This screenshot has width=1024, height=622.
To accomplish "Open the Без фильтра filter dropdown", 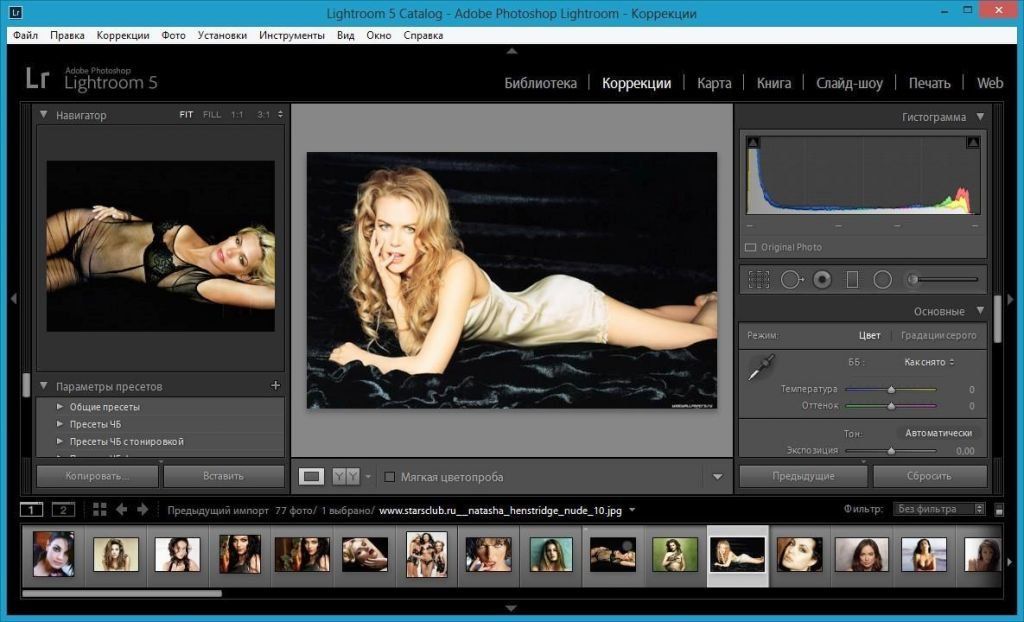I will 938,509.
